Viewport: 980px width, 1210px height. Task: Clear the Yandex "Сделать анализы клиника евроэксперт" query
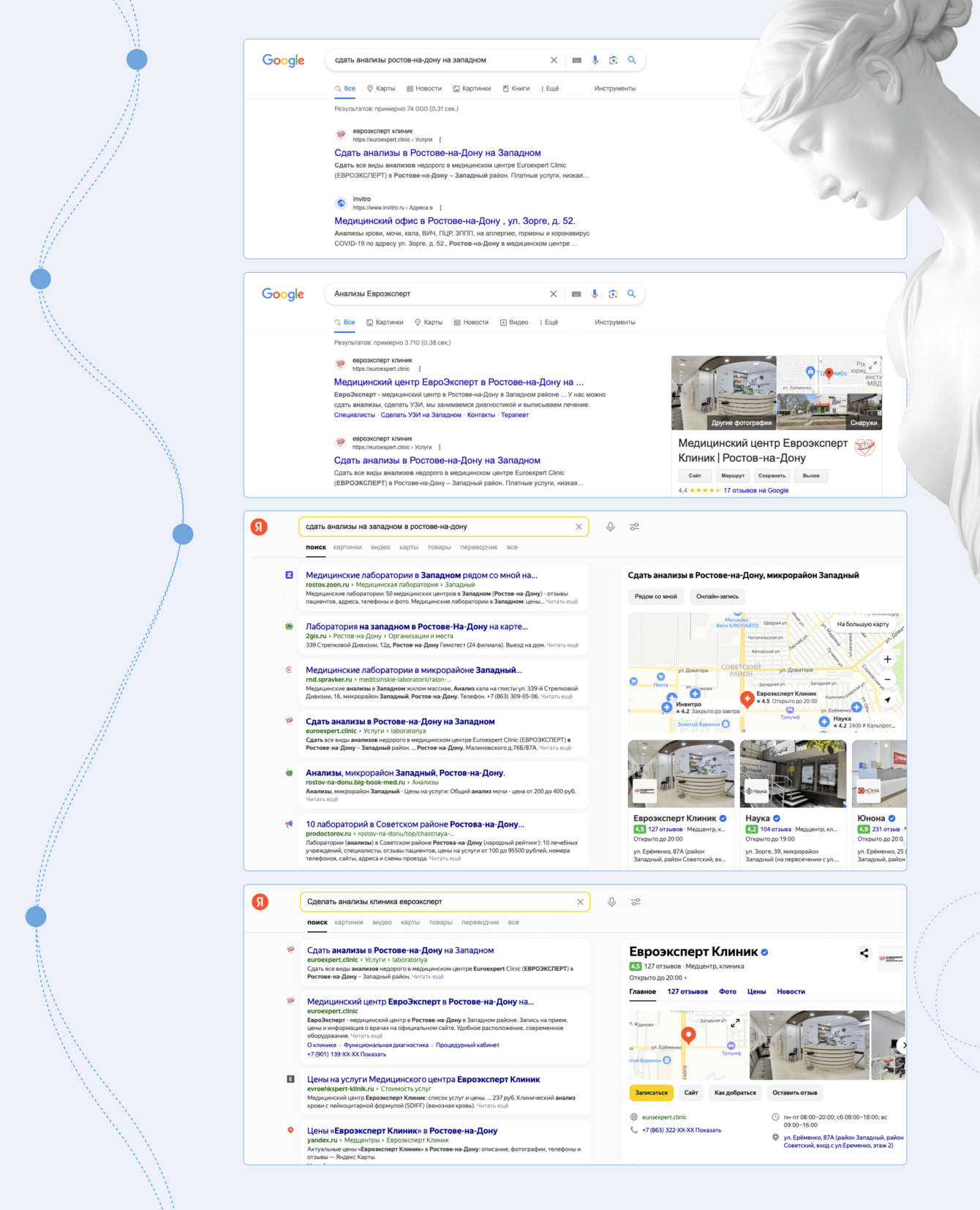click(580, 902)
